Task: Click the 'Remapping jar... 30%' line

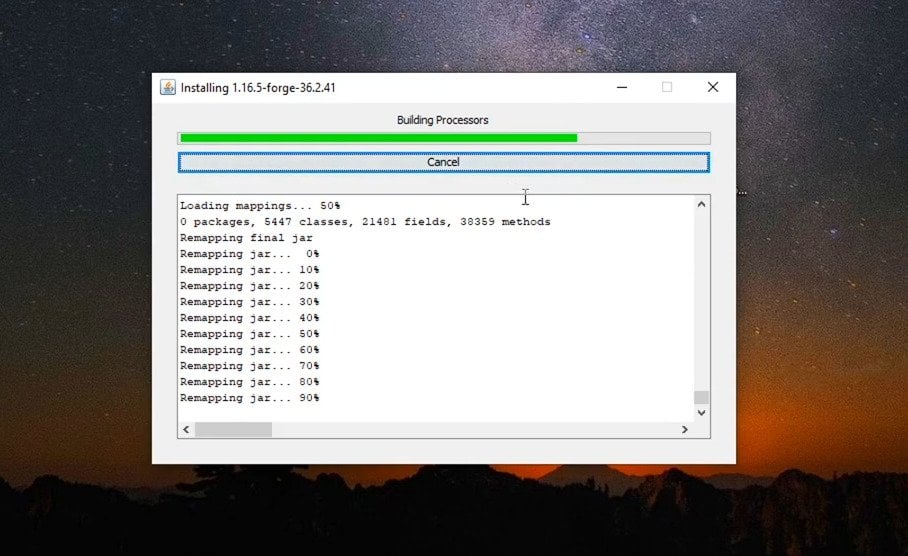Action: click(250, 302)
